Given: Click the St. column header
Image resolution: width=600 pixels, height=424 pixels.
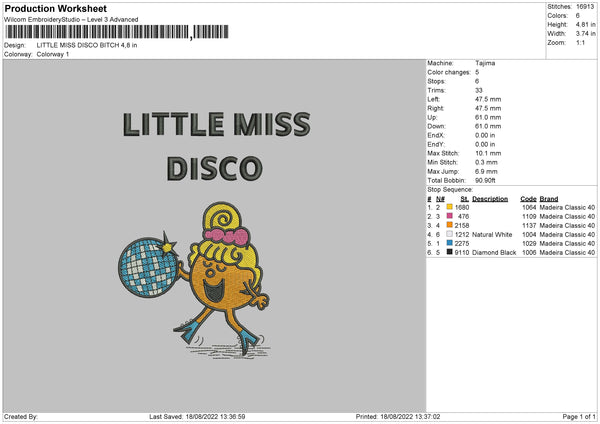Looking at the screenshot, I should tap(465, 199).
